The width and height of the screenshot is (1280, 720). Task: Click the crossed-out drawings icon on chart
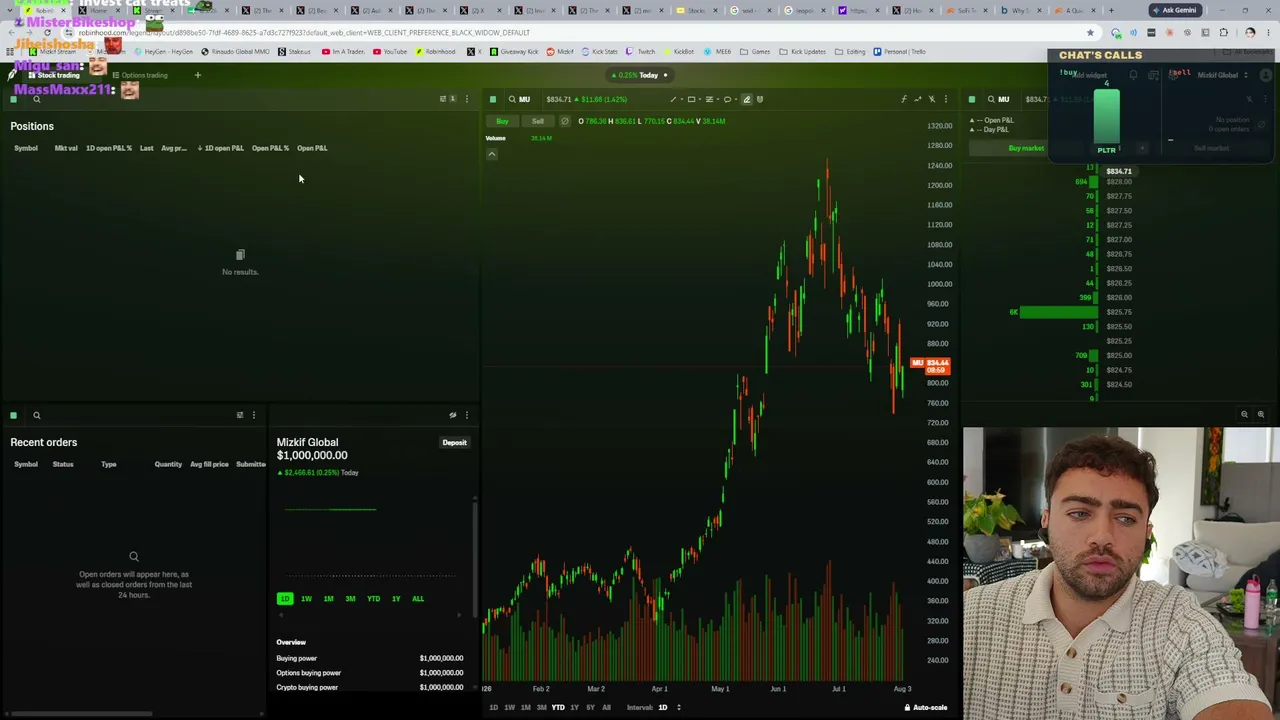932,99
